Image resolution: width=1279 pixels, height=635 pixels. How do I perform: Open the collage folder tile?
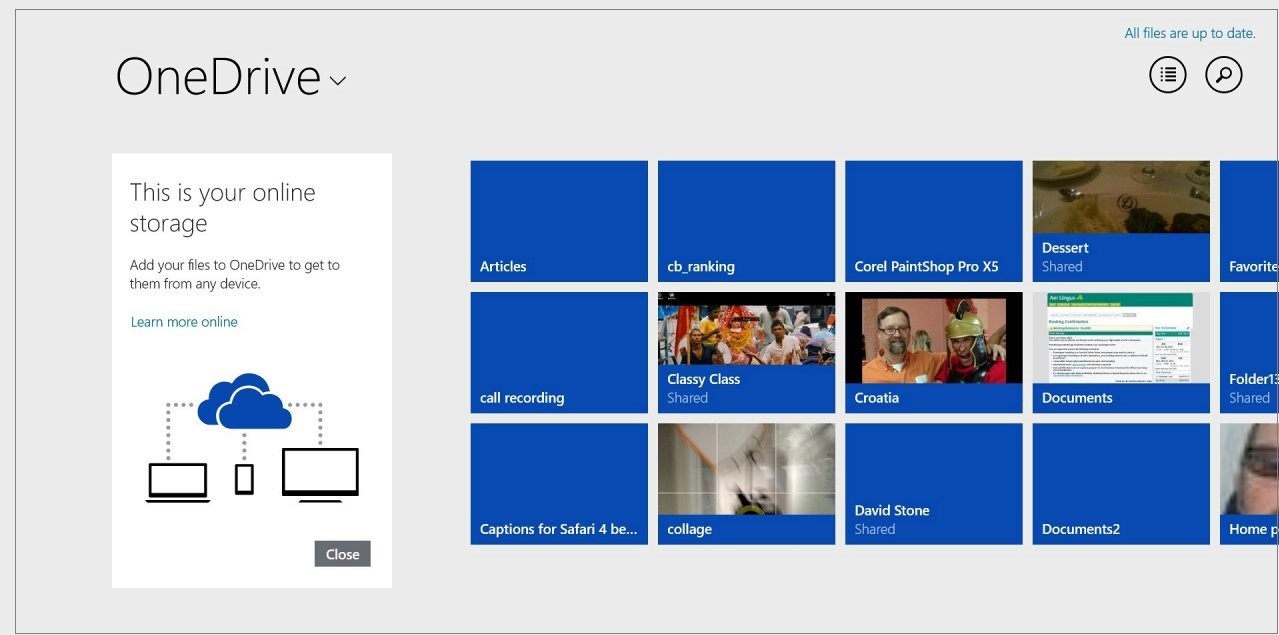point(746,484)
